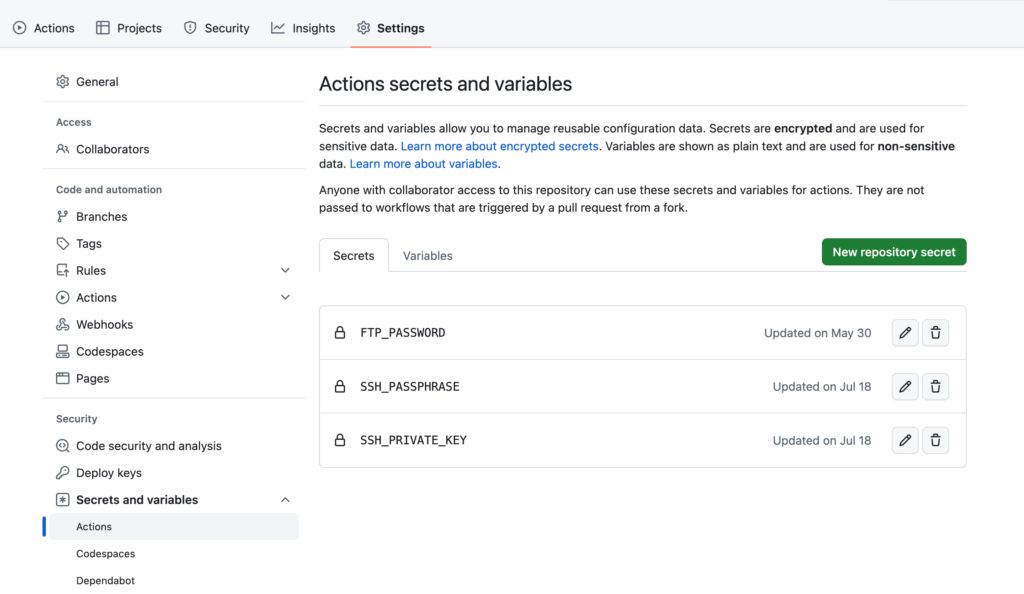The width and height of the screenshot is (1024, 594).
Task: Delete the FTP_PASSWORD secret via trash icon
Action: tap(935, 333)
